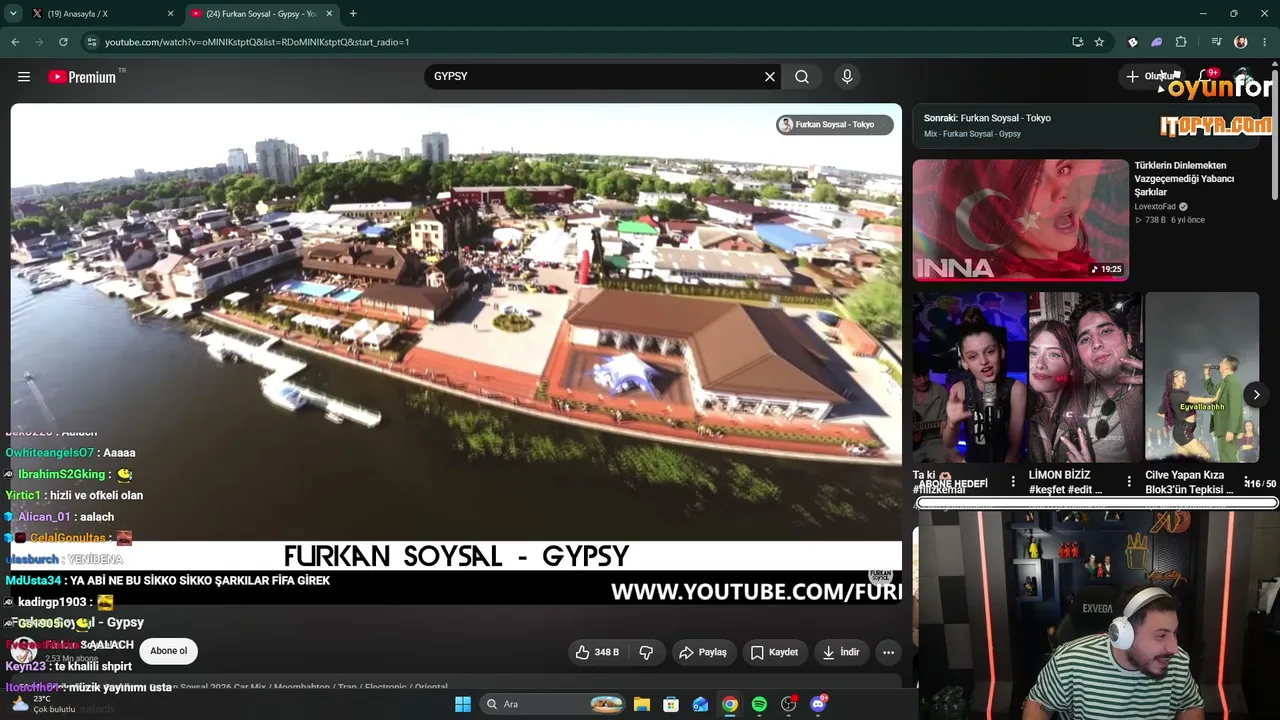1280x720 pixels.
Task: Open Spotify from the taskbar
Action: coord(759,704)
